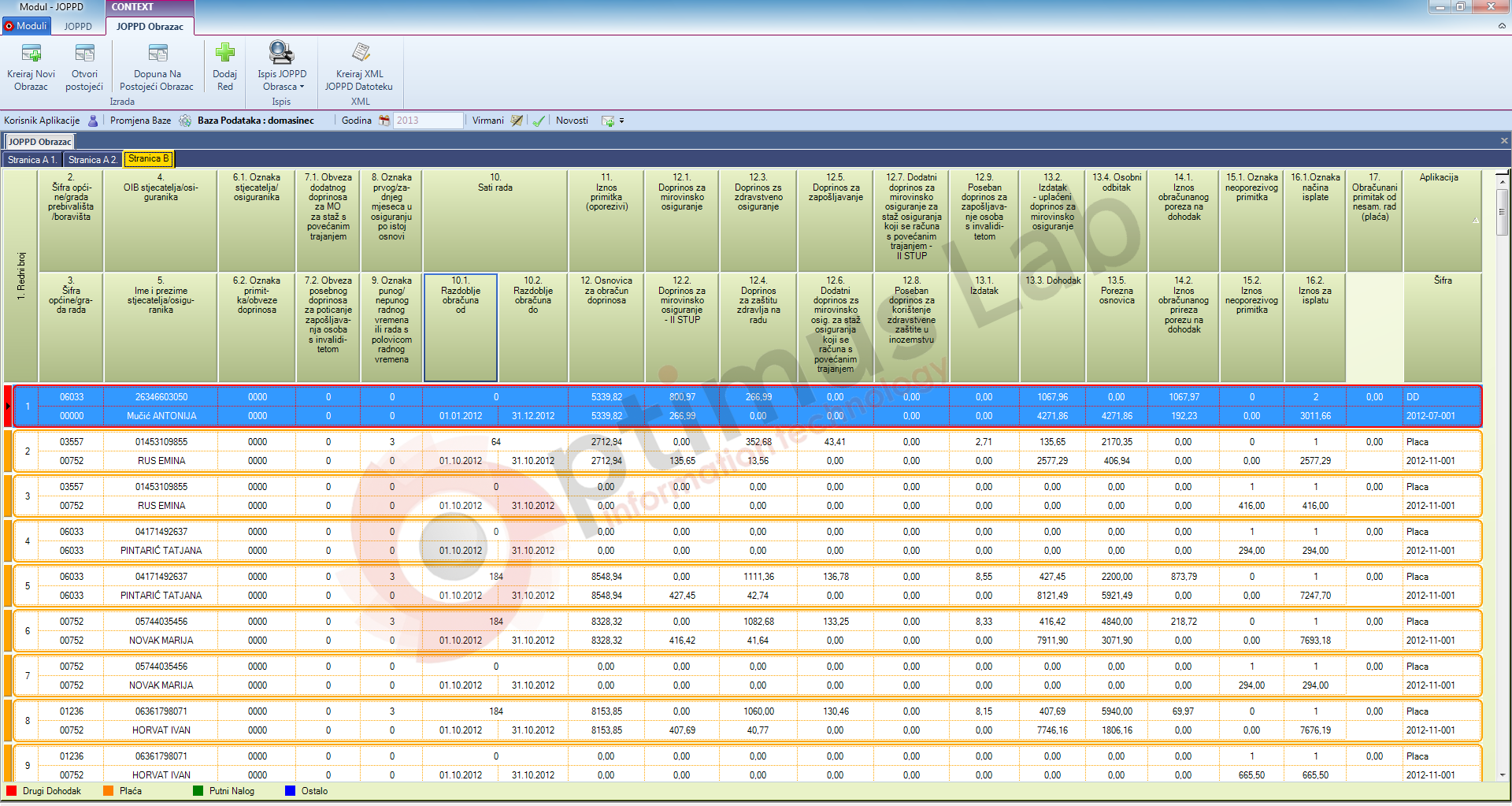
Task: Click Dopuna Na Postojeći Obrazac icon
Action: coord(157,54)
